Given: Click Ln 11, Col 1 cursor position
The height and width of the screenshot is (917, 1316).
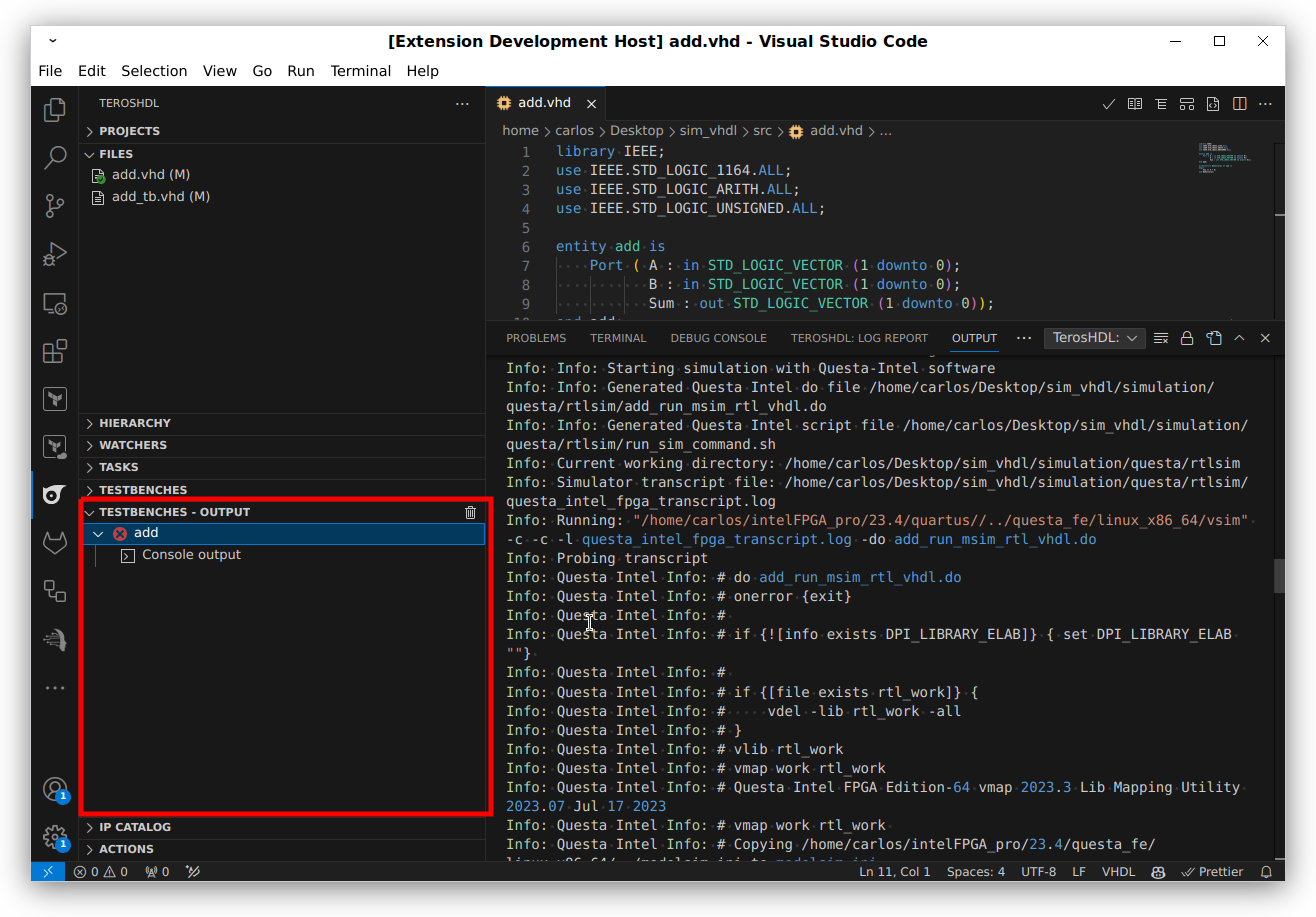Looking at the screenshot, I should pyautogui.click(x=895, y=871).
